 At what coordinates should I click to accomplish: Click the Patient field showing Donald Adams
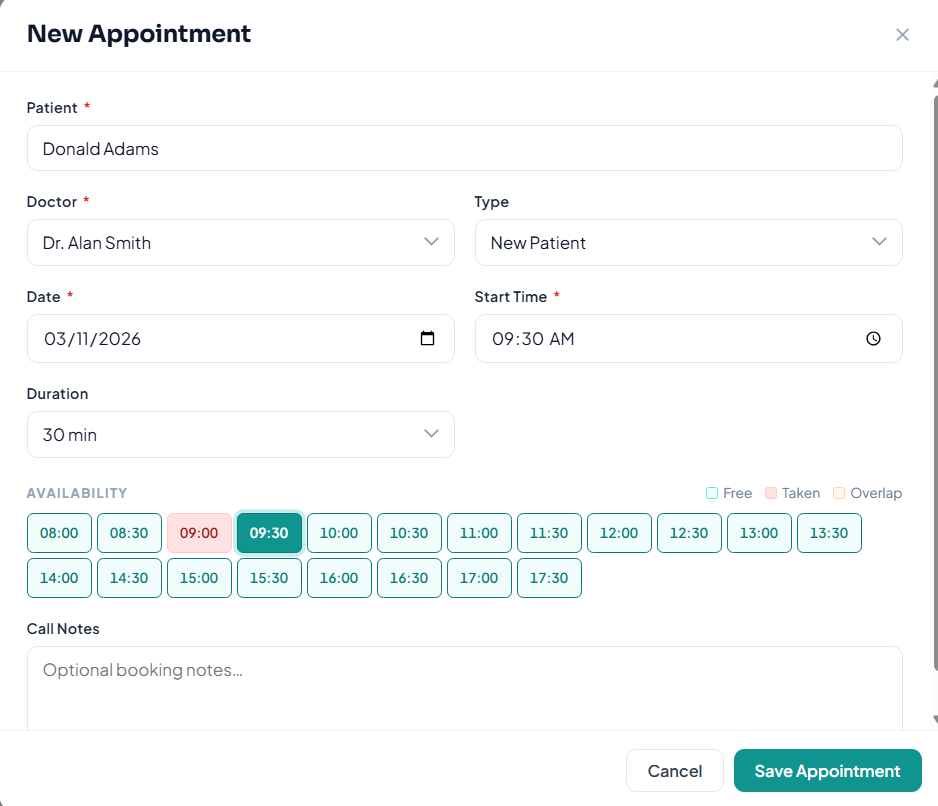[x=465, y=148]
